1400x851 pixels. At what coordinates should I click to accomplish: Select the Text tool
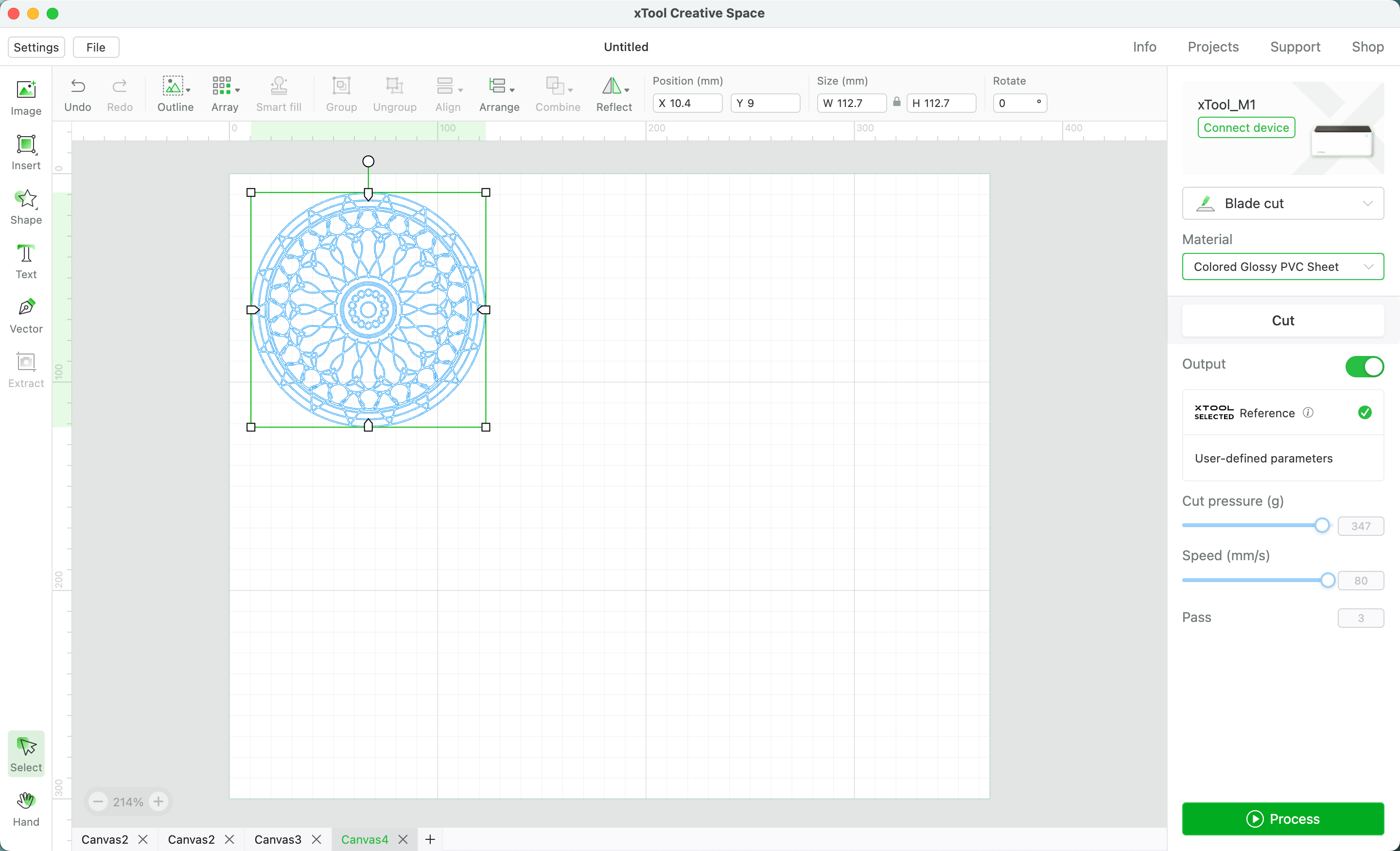[x=26, y=260]
